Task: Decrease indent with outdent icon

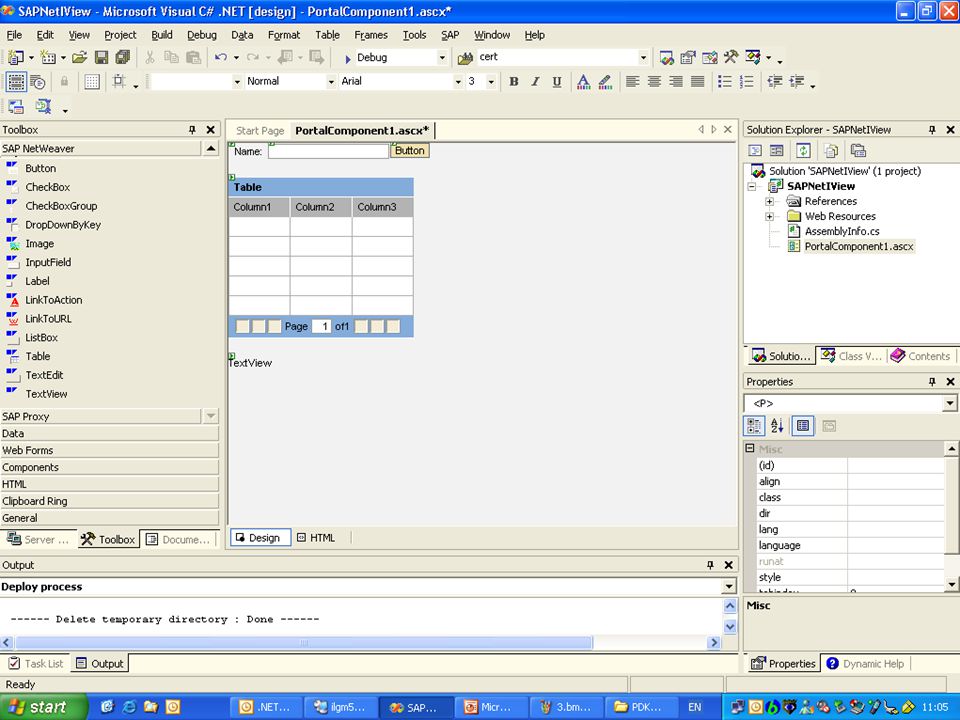Action: click(774, 81)
